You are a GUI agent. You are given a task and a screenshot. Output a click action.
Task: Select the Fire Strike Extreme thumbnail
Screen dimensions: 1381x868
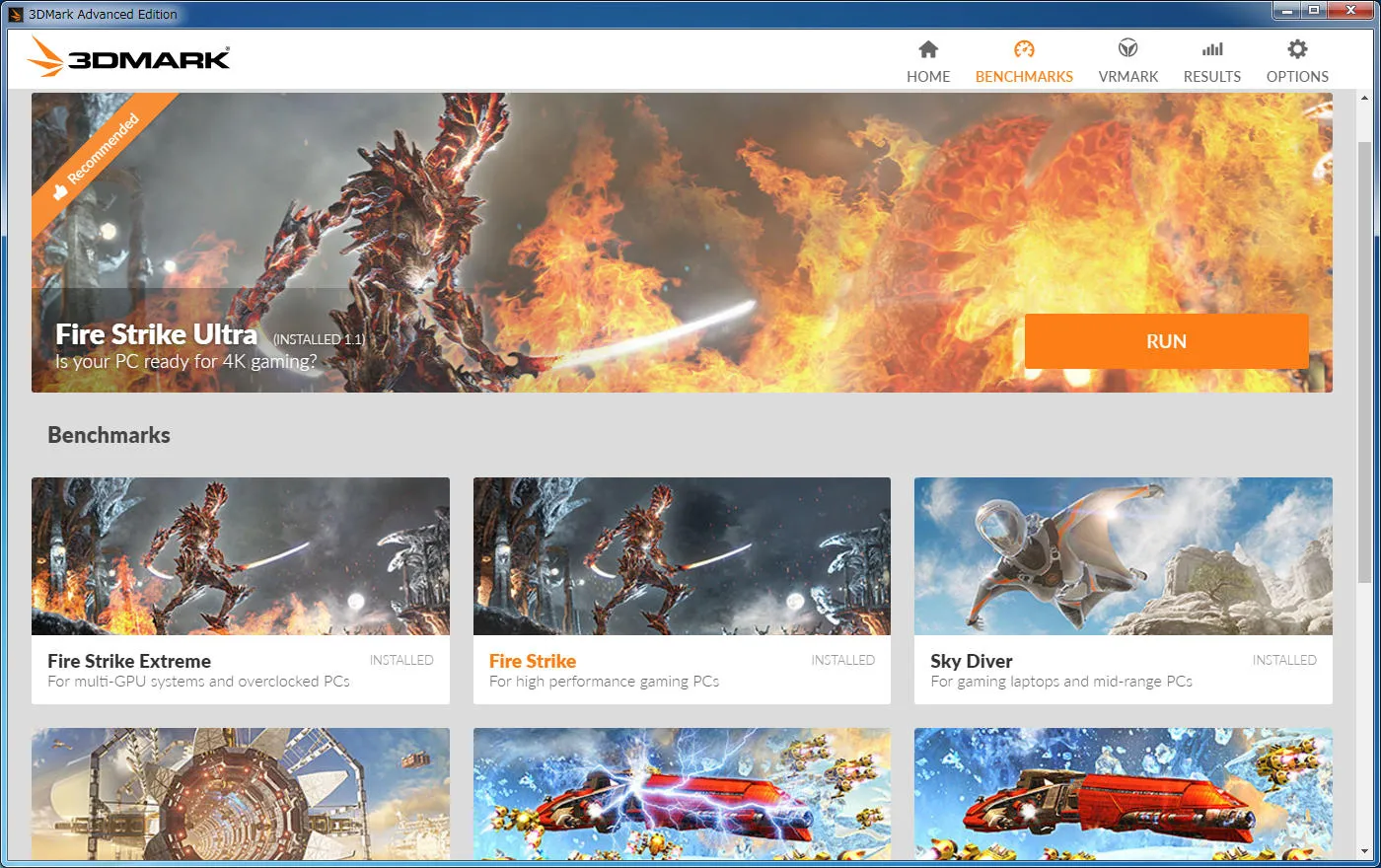pyautogui.click(x=241, y=556)
